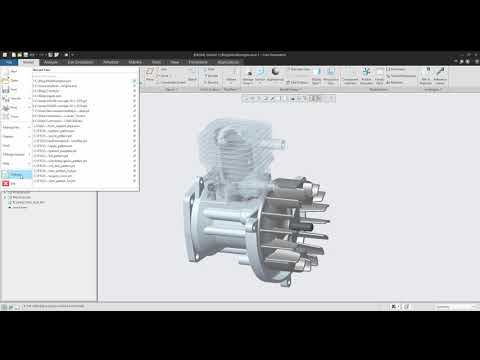
Task: Open the Applications ribbon tab
Action: (228, 62)
